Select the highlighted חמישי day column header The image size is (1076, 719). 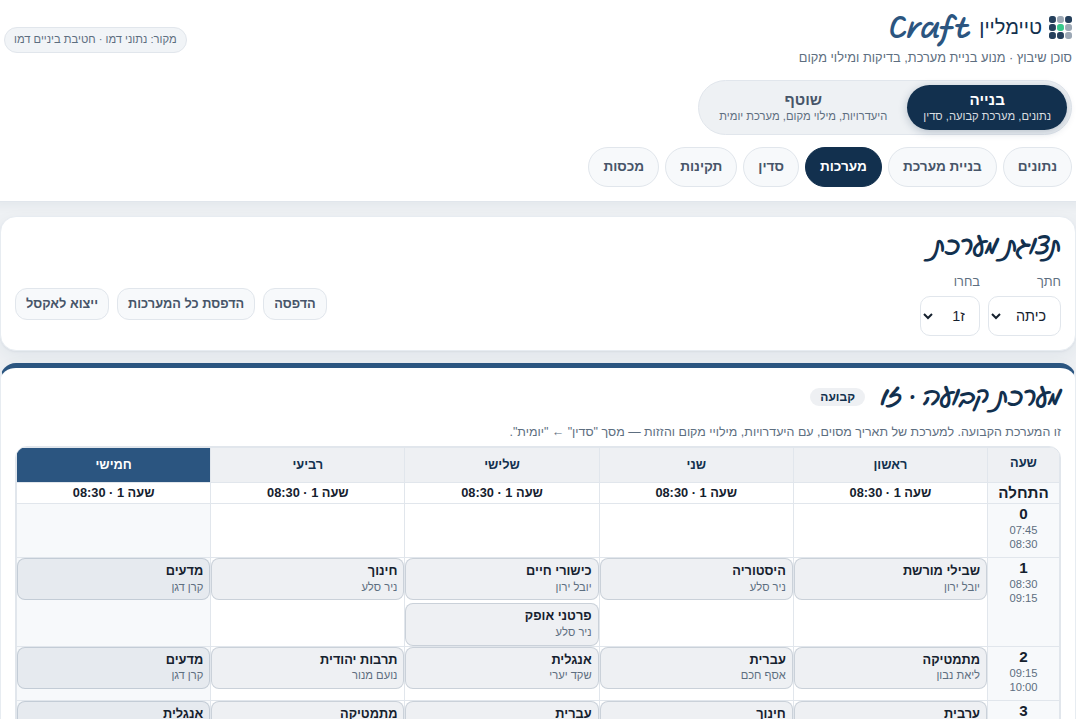click(x=113, y=465)
